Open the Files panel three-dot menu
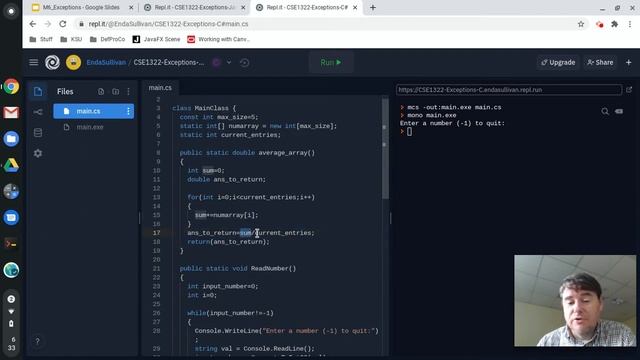This screenshot has width=640, height=360. click(129, 91)
